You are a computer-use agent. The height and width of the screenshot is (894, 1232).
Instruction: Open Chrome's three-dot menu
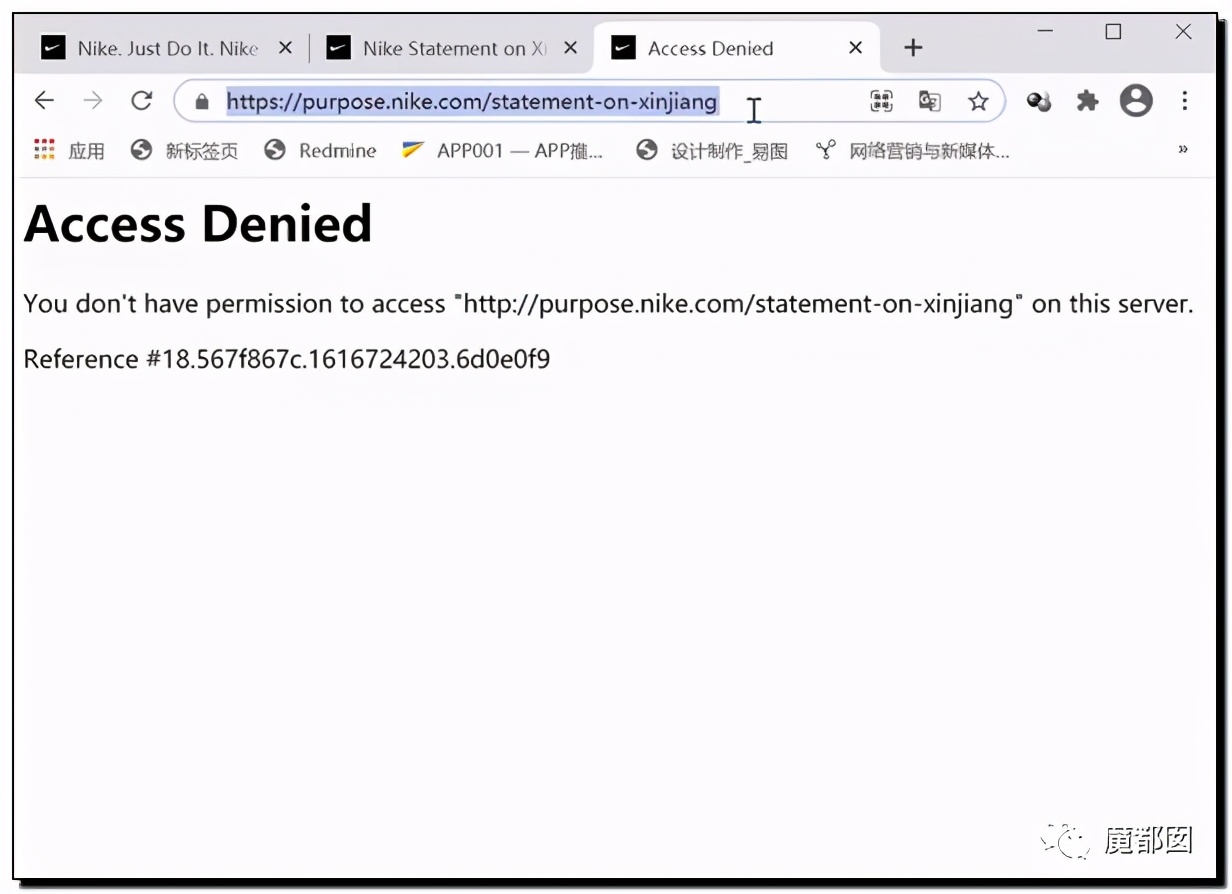coord(1184,100)
